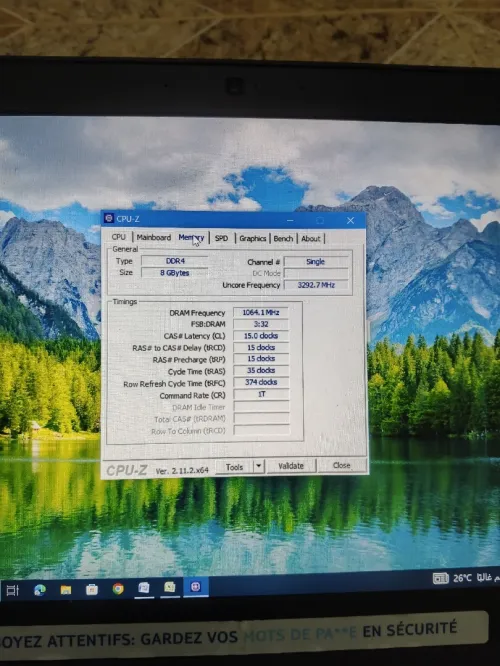Click the Type field showing DDR4
The height and width of the screenshot is (666, 500).
click(x=175, y=261)
